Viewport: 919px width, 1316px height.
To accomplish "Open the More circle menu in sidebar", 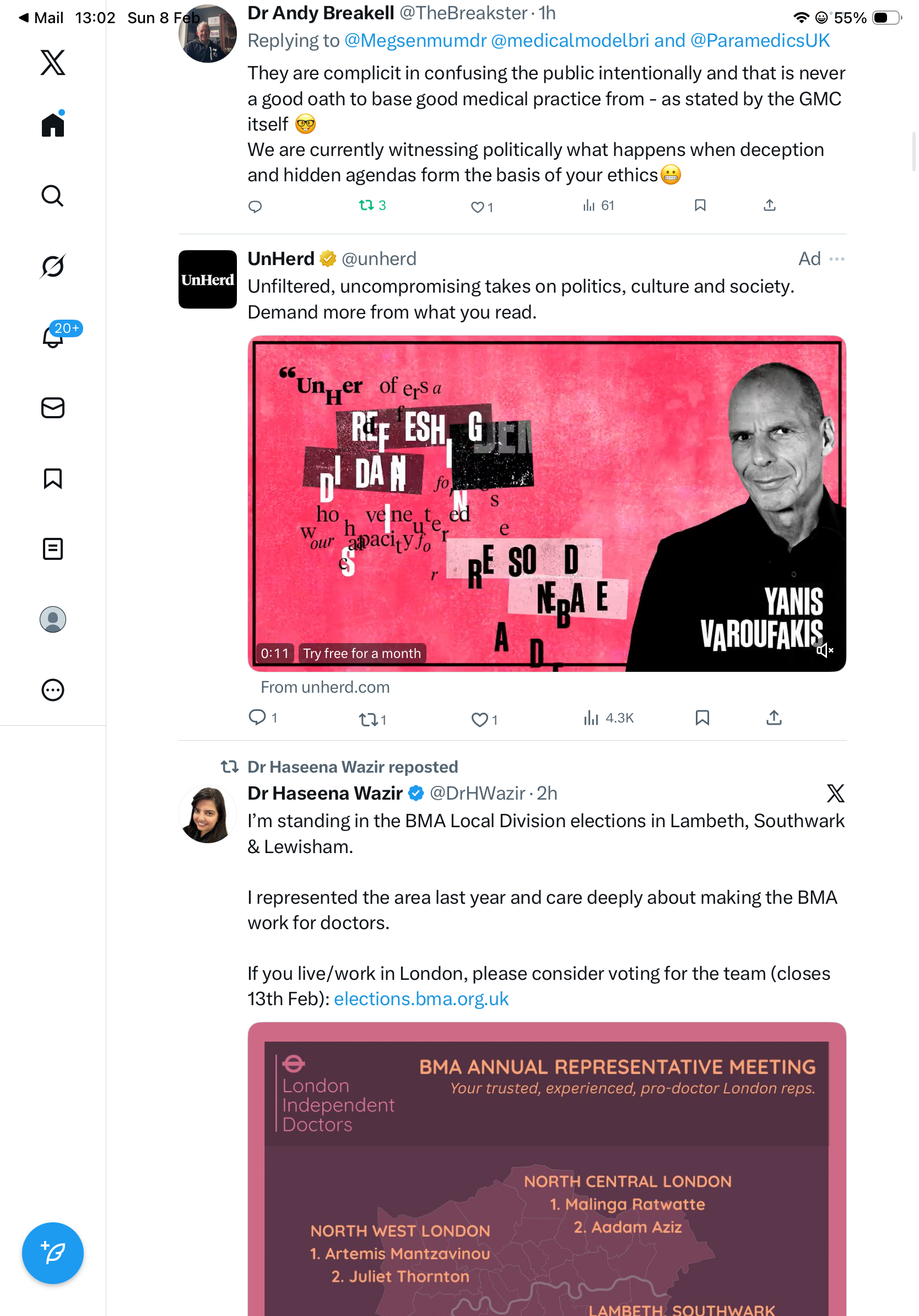I will point(53,689).
